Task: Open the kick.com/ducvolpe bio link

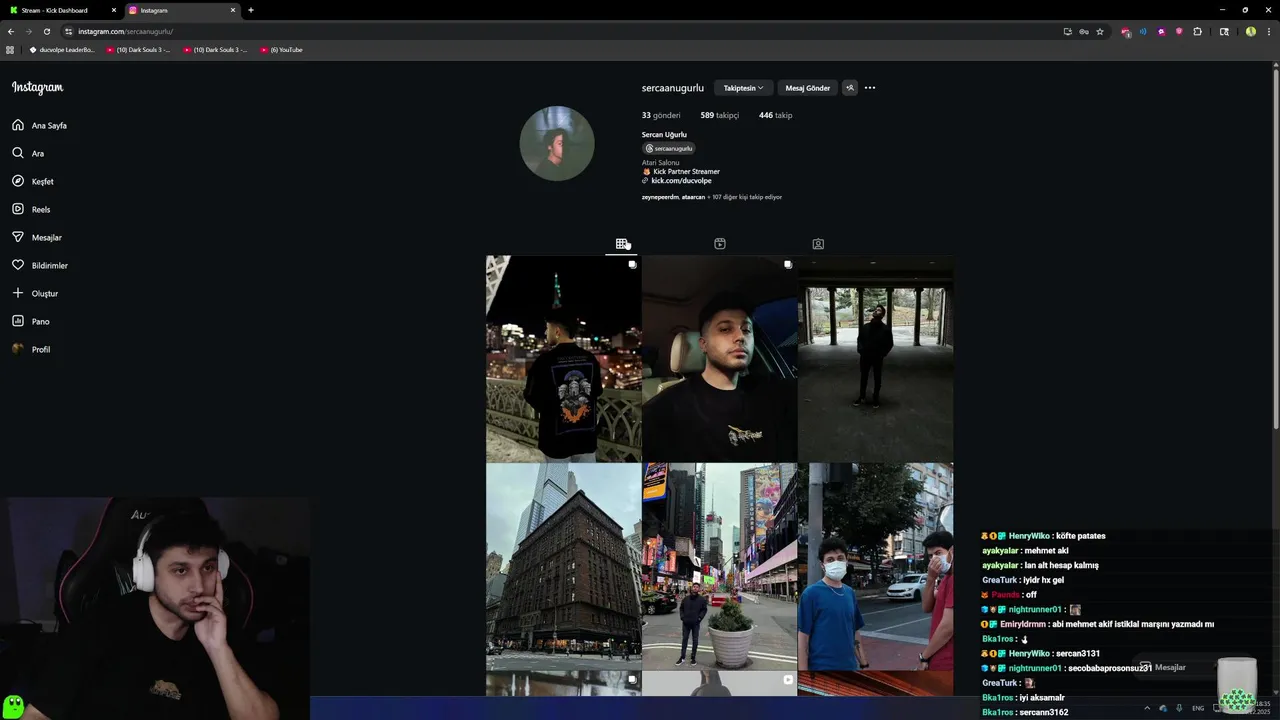Action: click(681, 181)
